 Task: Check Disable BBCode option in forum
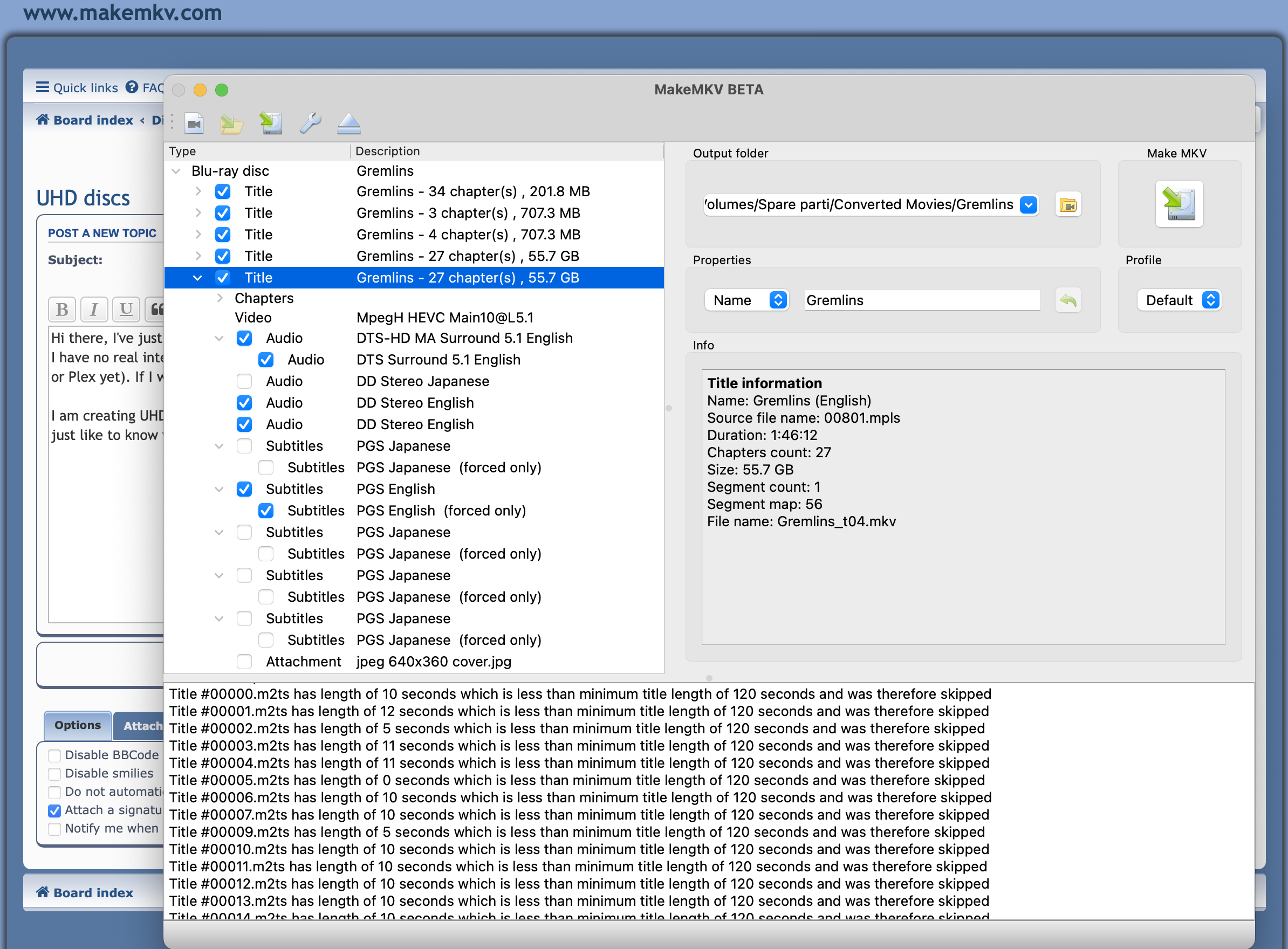54,755
